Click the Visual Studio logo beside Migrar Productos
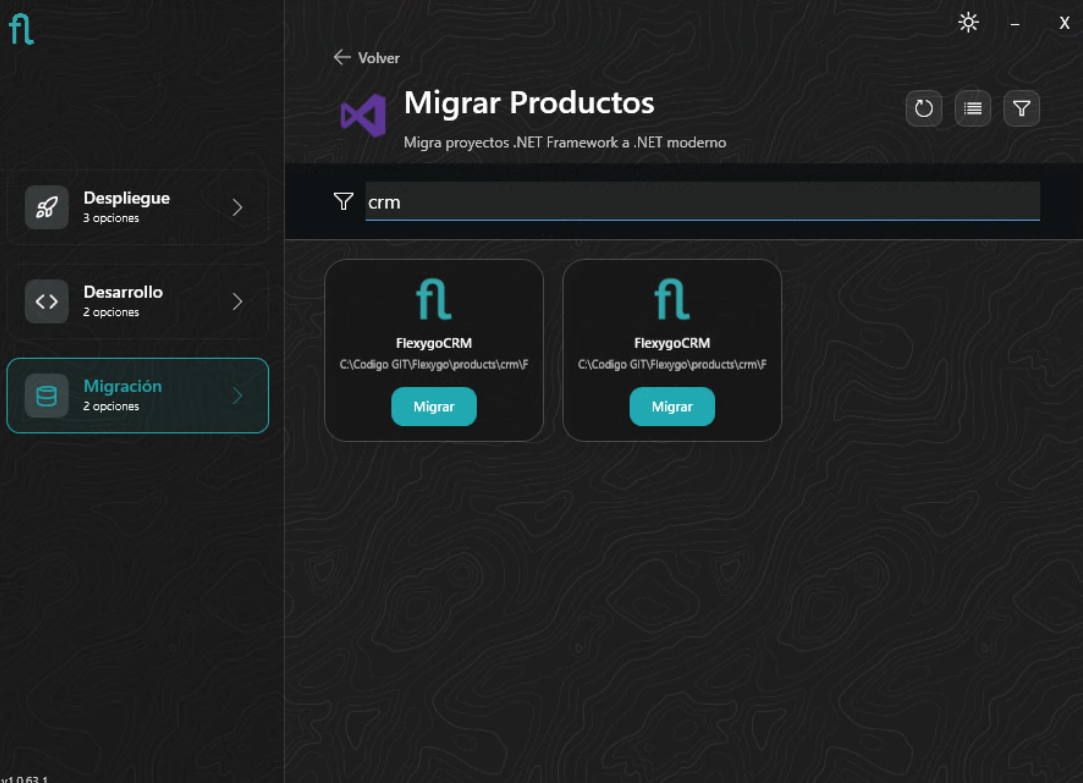 coord(363,115)
